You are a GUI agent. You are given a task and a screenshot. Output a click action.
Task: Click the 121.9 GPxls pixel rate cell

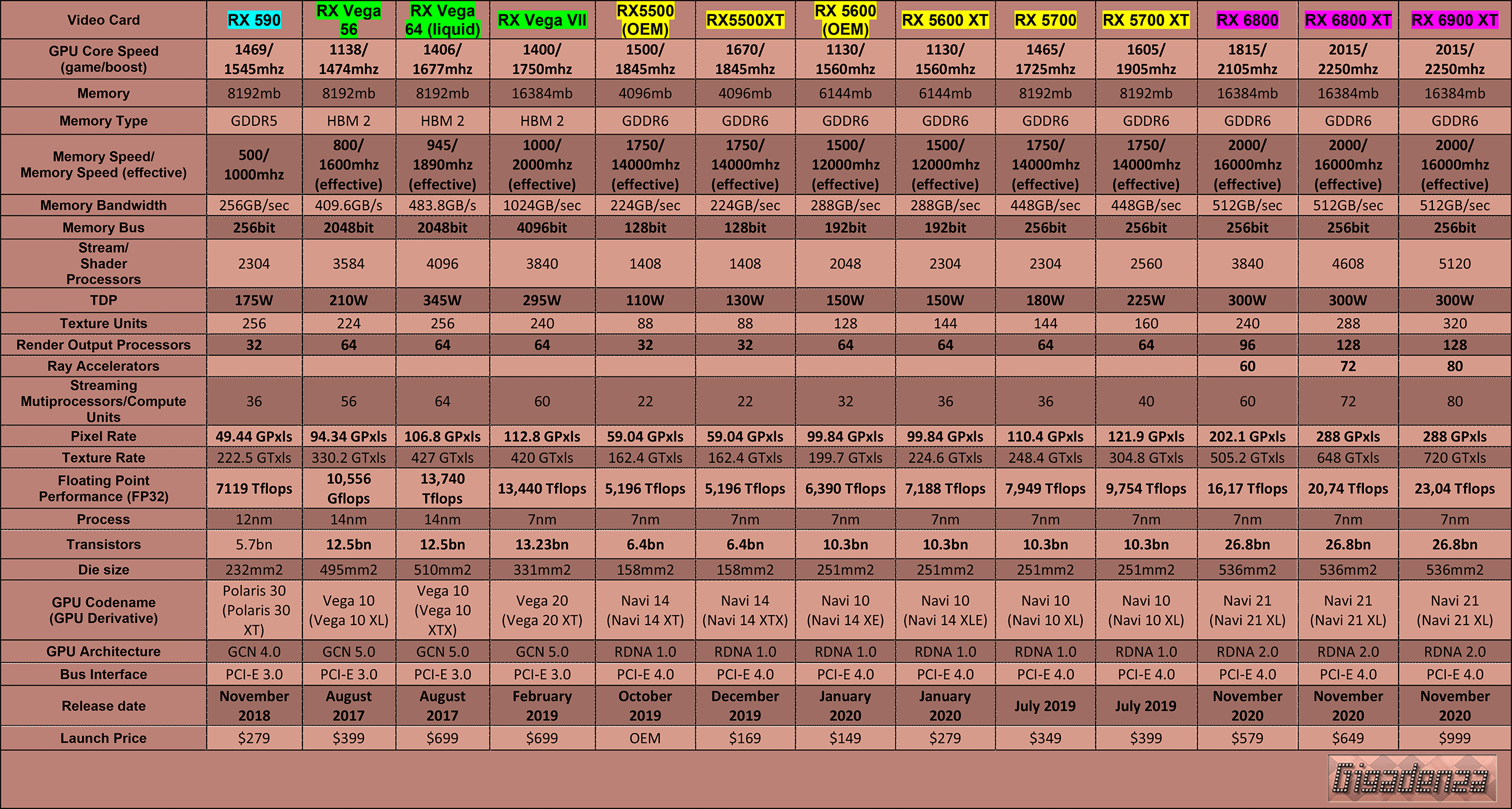(1146, 436)
